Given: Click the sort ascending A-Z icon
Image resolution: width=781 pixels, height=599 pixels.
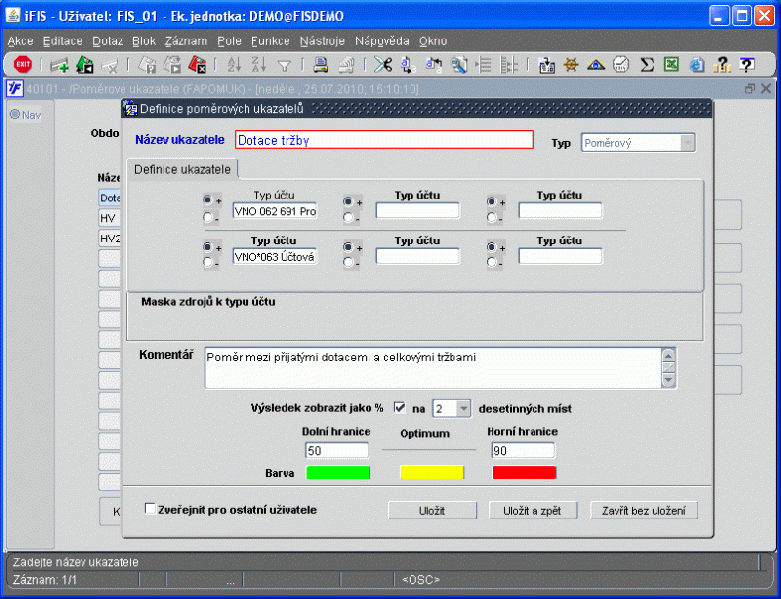Looking at the screenshot, I should (234, 65).
